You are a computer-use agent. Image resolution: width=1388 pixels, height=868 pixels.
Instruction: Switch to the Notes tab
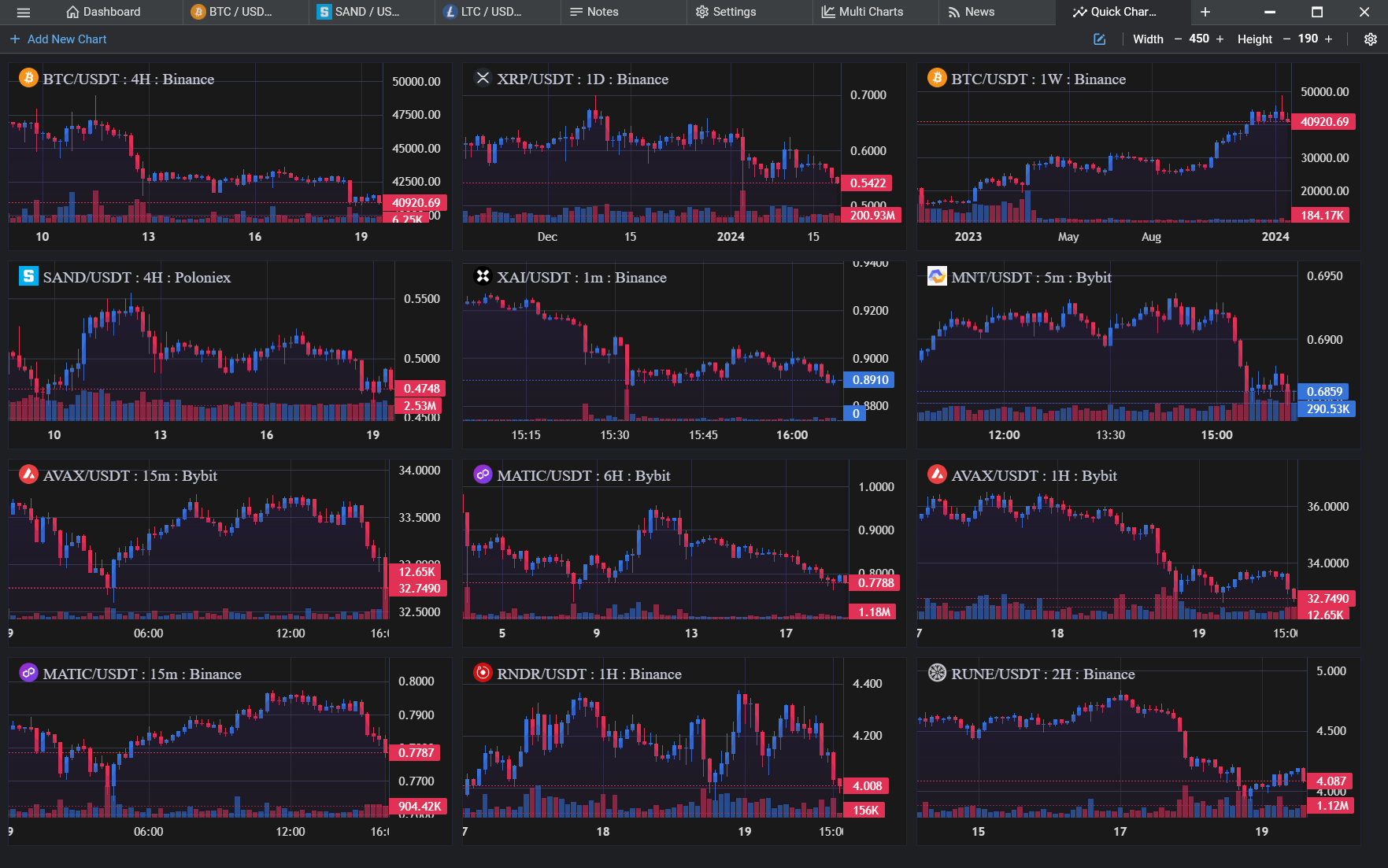[x=594, y=12]
